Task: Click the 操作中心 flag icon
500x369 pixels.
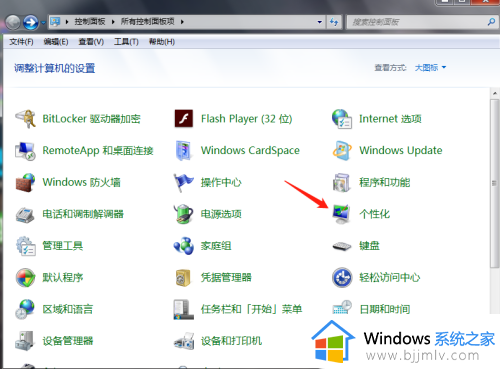Action: pos(184,182)
